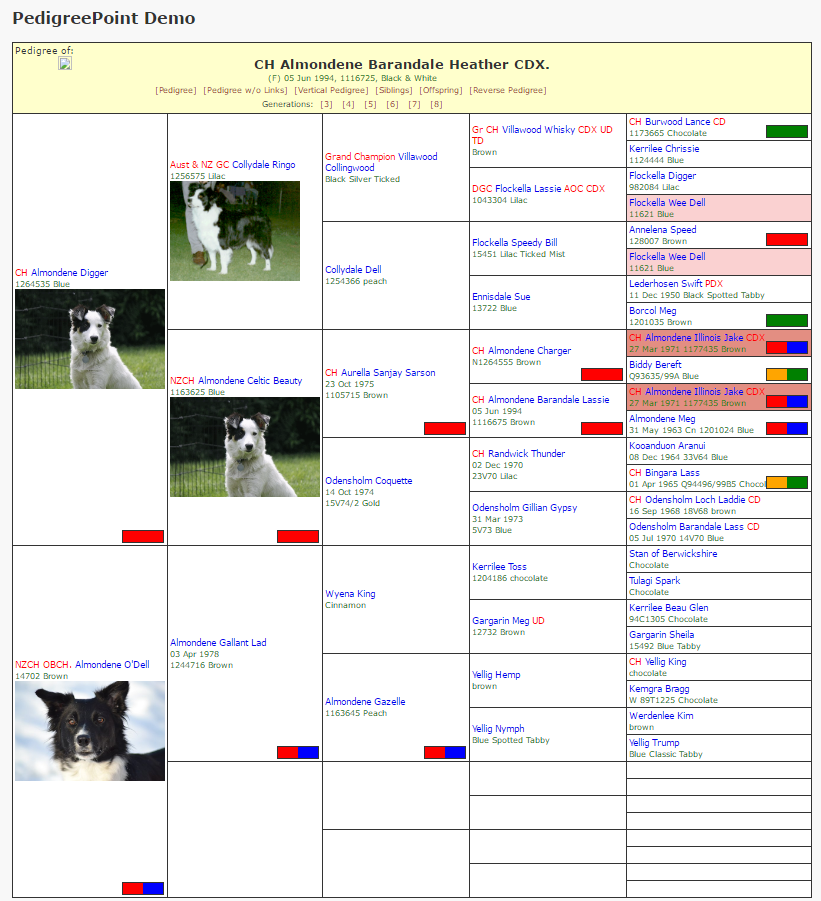Click the red-blue swatch in Almondene O'Dell cell
The image size is (821, 901).
pyautogui.click(x=143, y=889)
